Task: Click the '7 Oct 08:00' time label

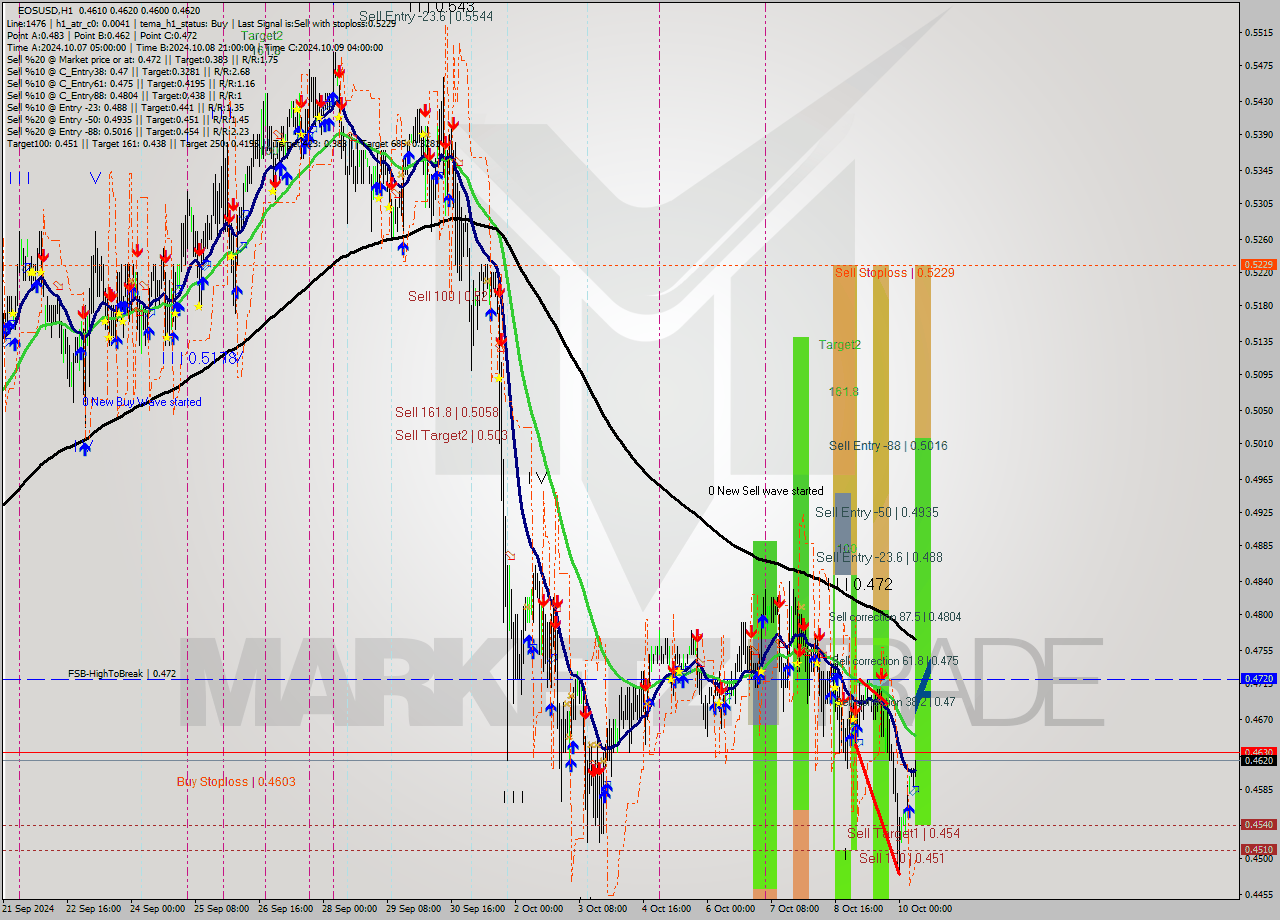Action: point(794,909)
